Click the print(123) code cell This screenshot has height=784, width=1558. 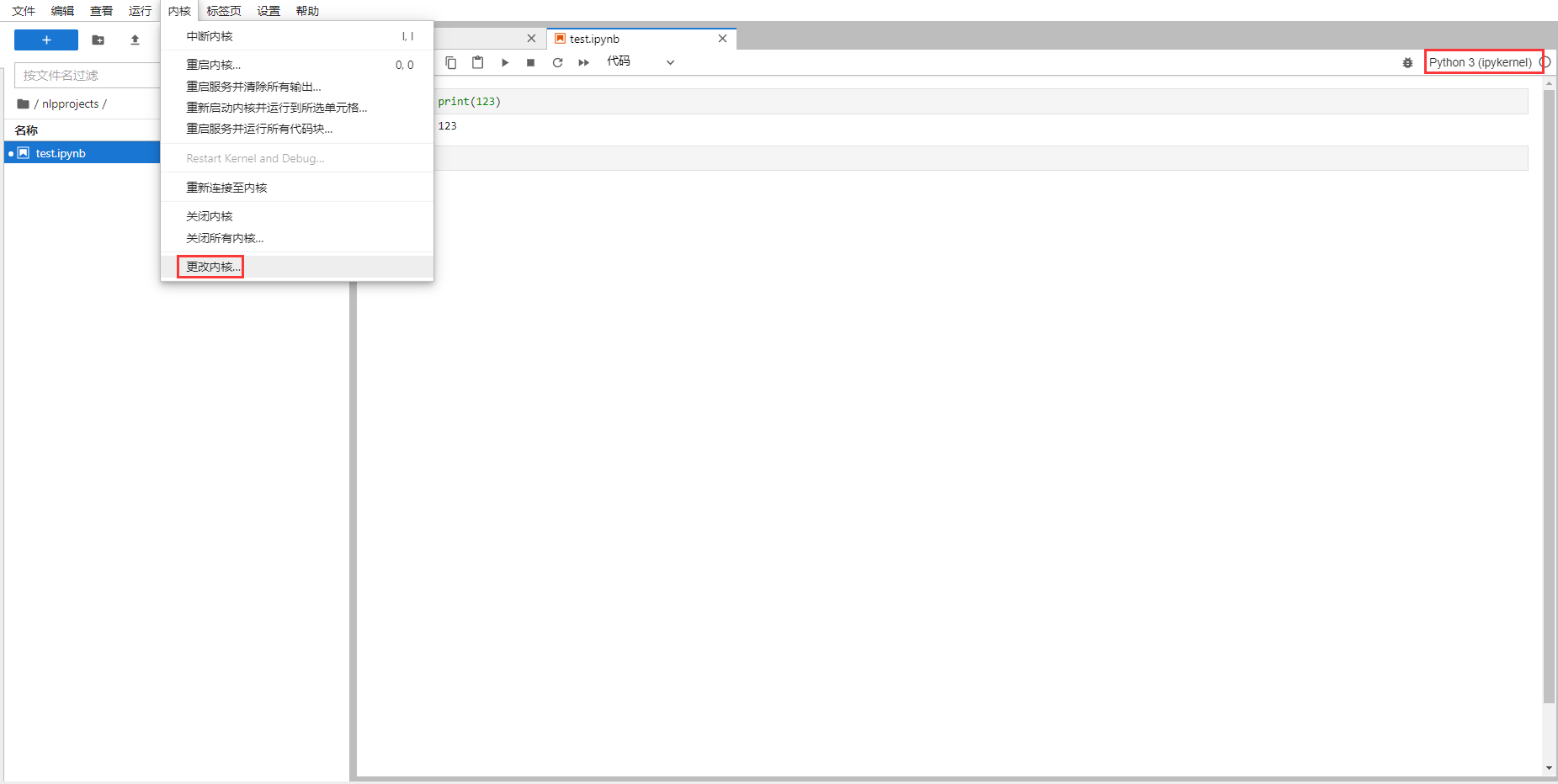pos(980,102)
